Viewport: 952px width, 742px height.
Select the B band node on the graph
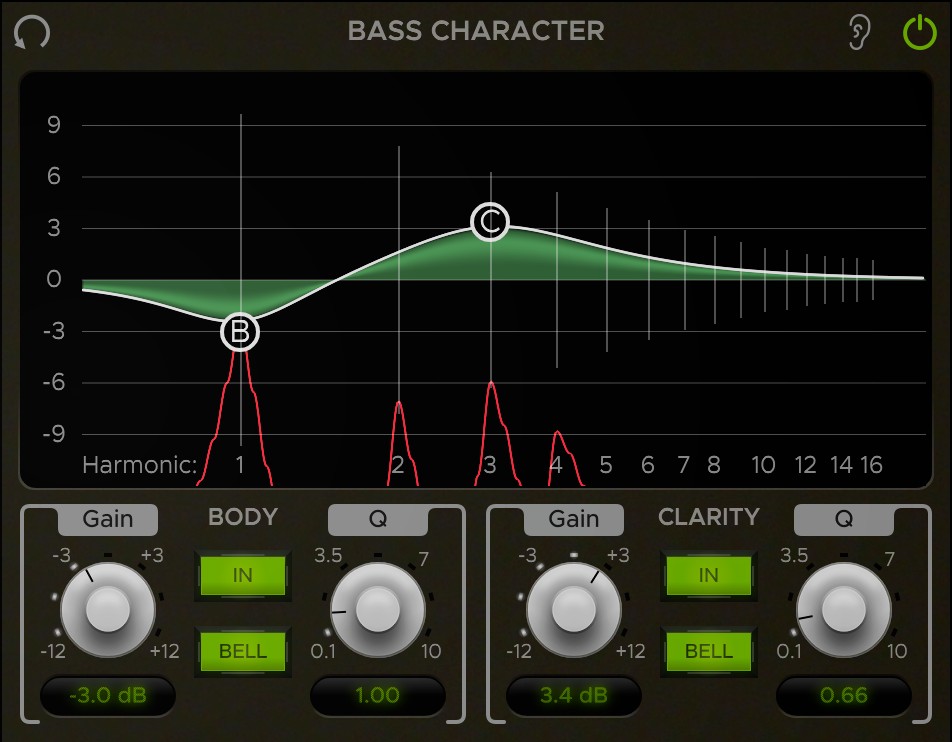239,330
